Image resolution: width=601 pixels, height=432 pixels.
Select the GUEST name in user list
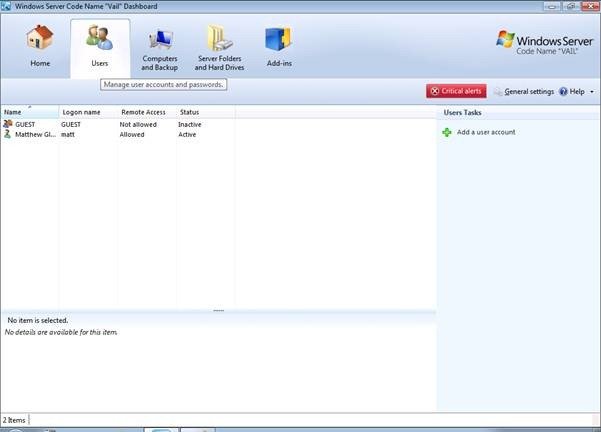click(x=25, y=125)
